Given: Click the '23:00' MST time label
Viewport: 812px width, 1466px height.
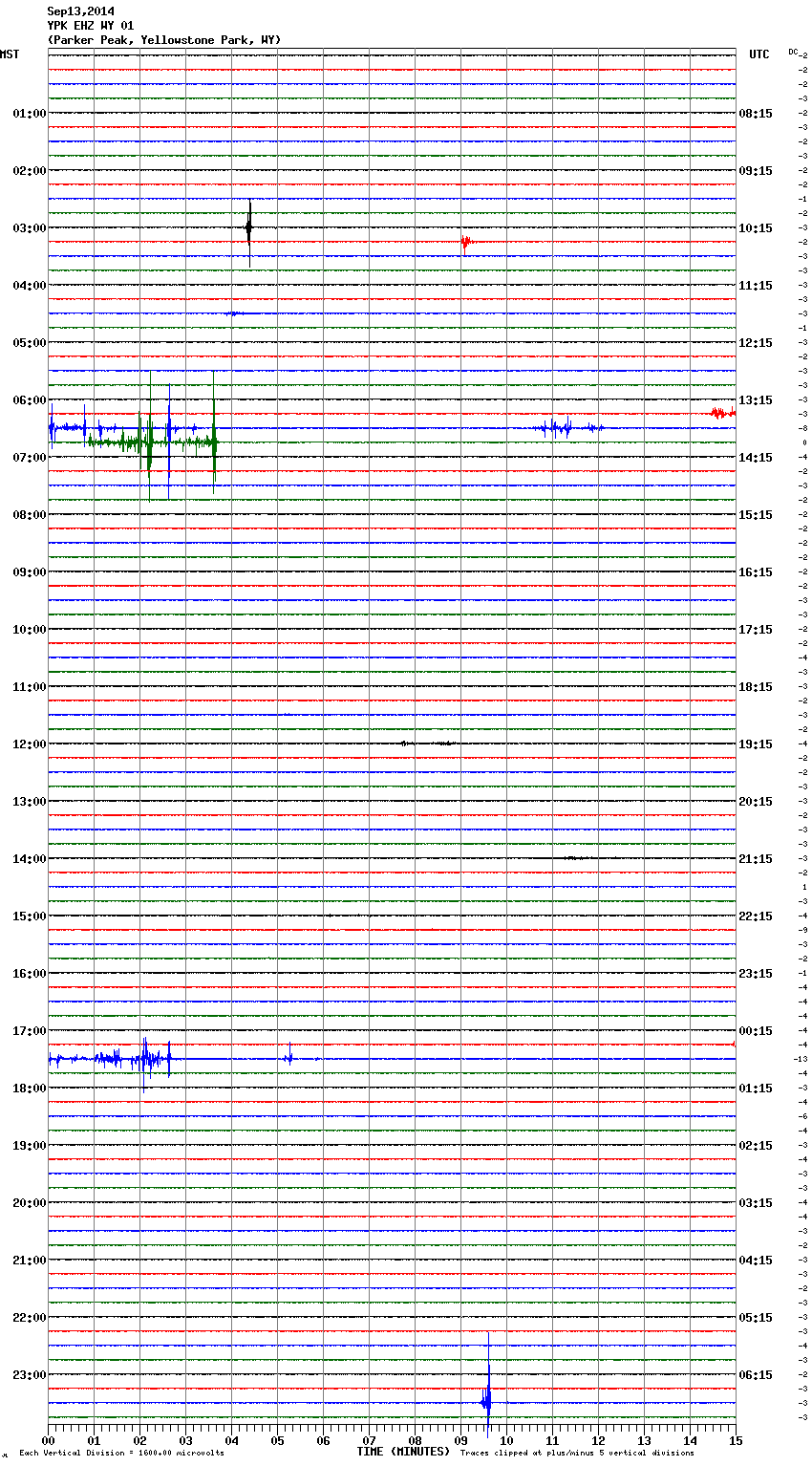Looking at the screenshot, I should [x=29, y=1375].
